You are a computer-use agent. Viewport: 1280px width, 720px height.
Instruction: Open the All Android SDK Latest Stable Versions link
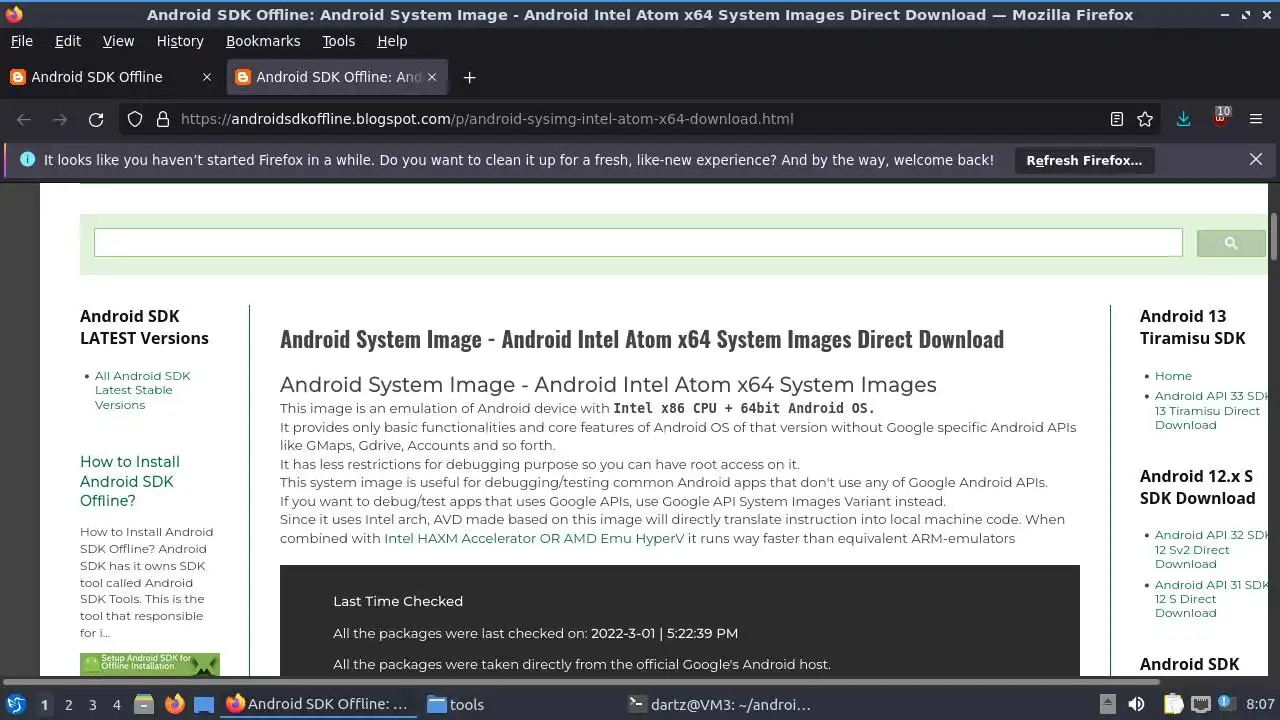tap(142, 390)
